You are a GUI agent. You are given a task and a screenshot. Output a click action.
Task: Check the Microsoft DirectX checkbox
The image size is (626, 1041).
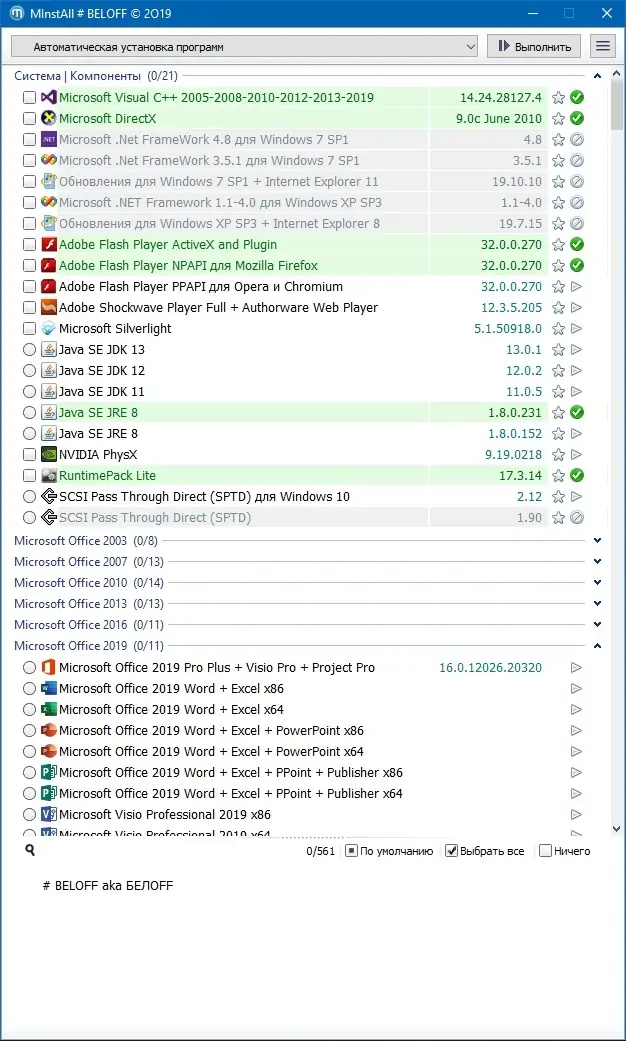pyautogui.click(x=29, y=119)
